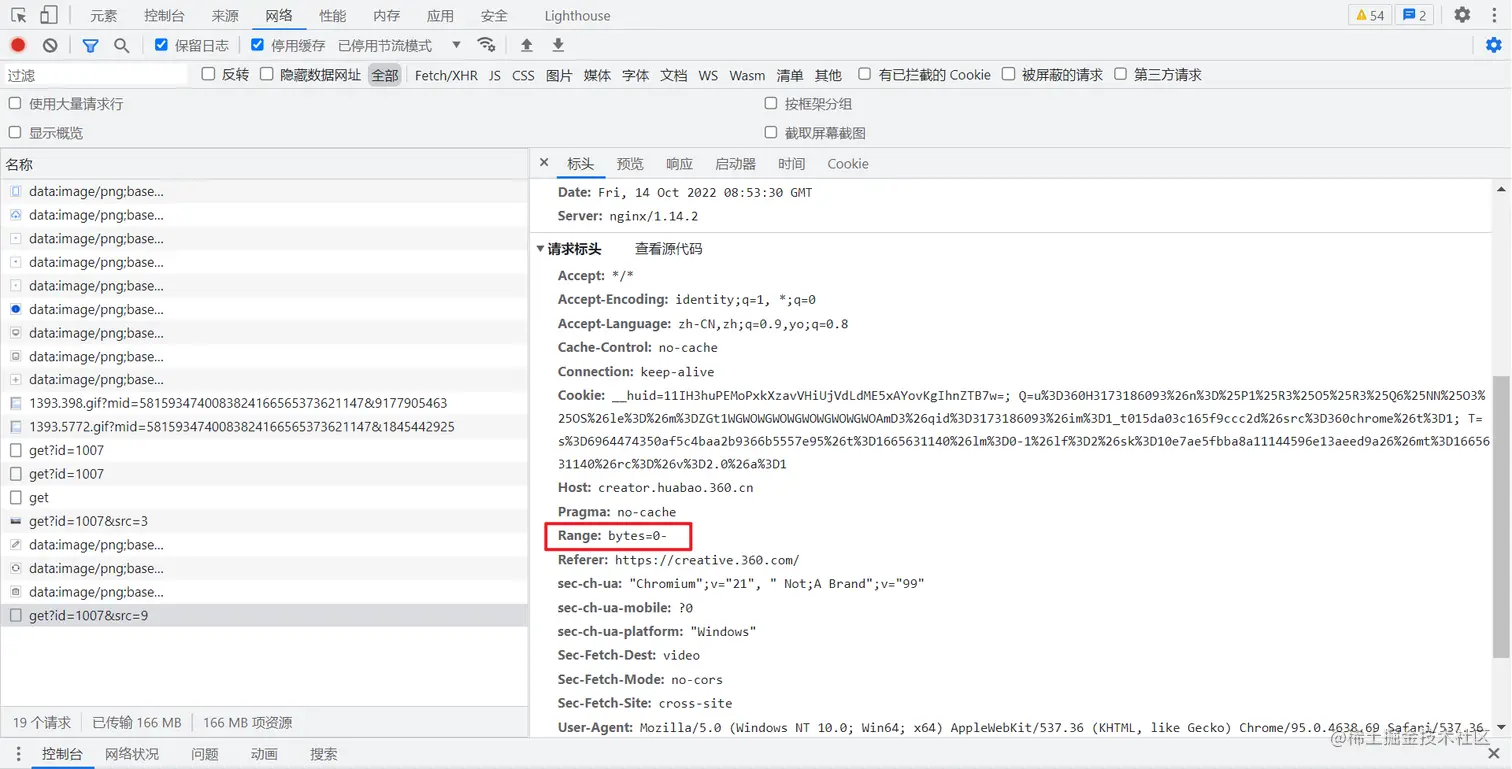
Task: Enable 有已拦截的 Cookie checkbox
Action: [x=864, y=74]
